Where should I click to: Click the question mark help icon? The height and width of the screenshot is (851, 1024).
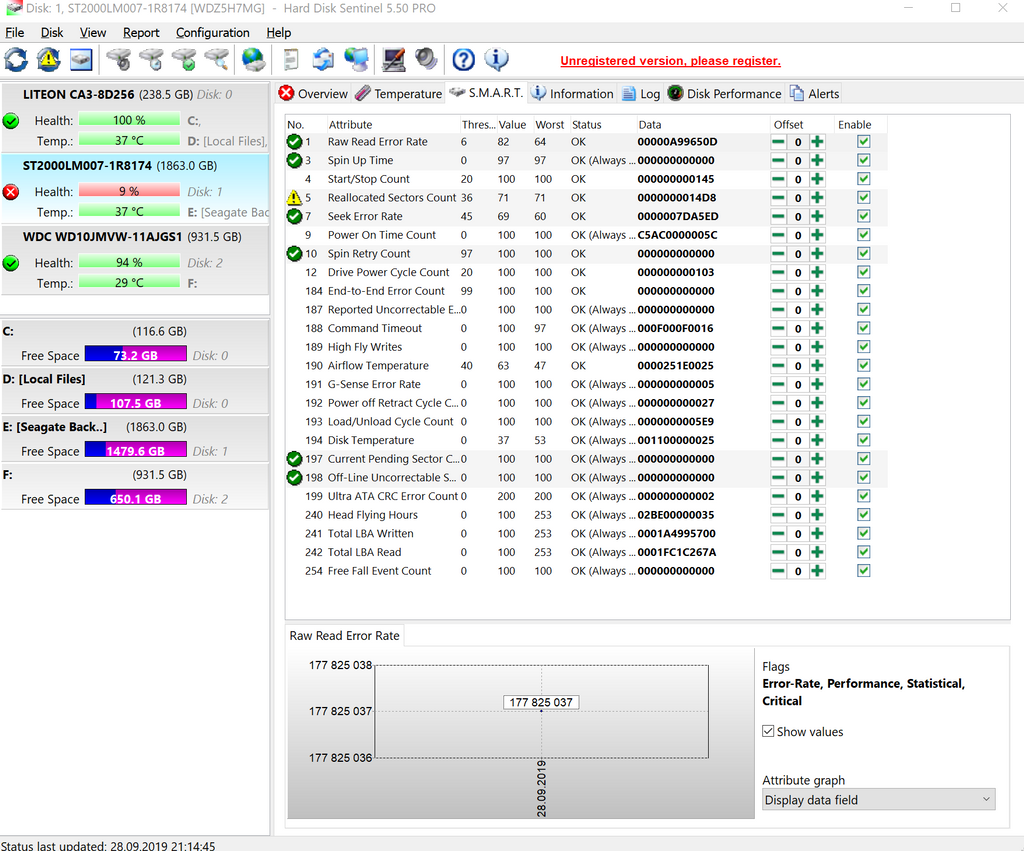click(463, 60)
